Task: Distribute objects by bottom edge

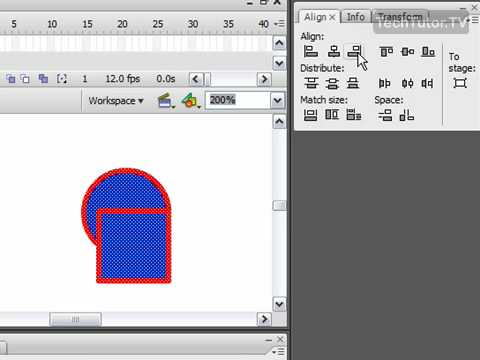Action: click(x=353, y=83)
